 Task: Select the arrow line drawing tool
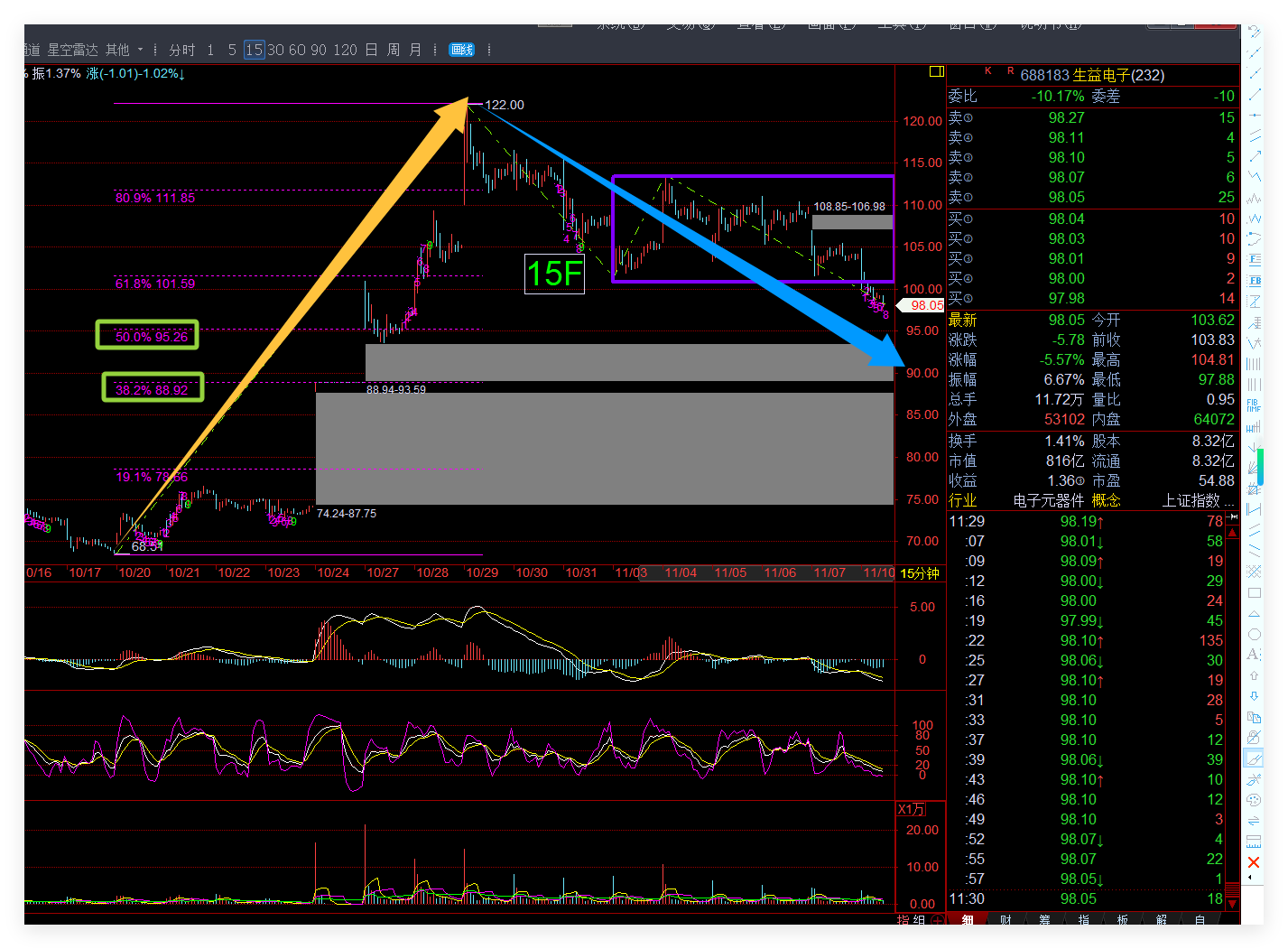[x=1254, y=156]
